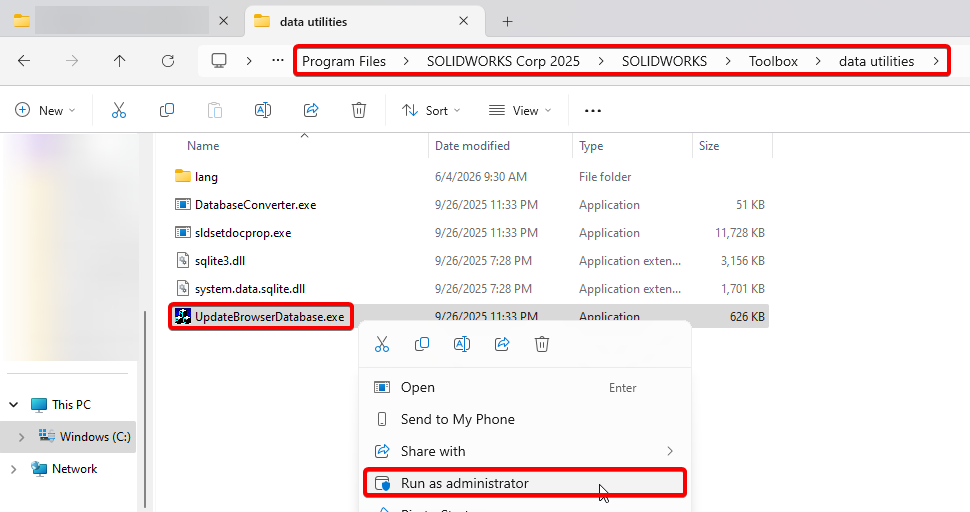Screen dimensions: 970x512
Task: Open the View options dropdown
Action: tap(520, 111)
